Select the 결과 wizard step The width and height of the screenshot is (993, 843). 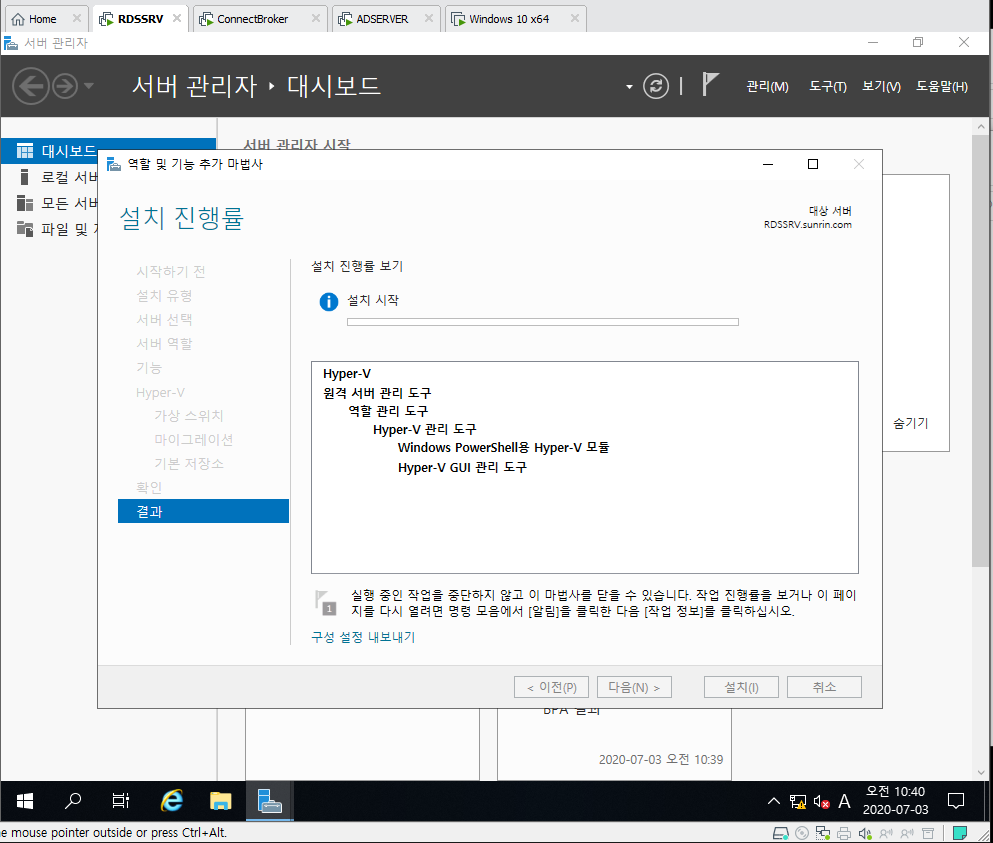[x=203, y=511]
